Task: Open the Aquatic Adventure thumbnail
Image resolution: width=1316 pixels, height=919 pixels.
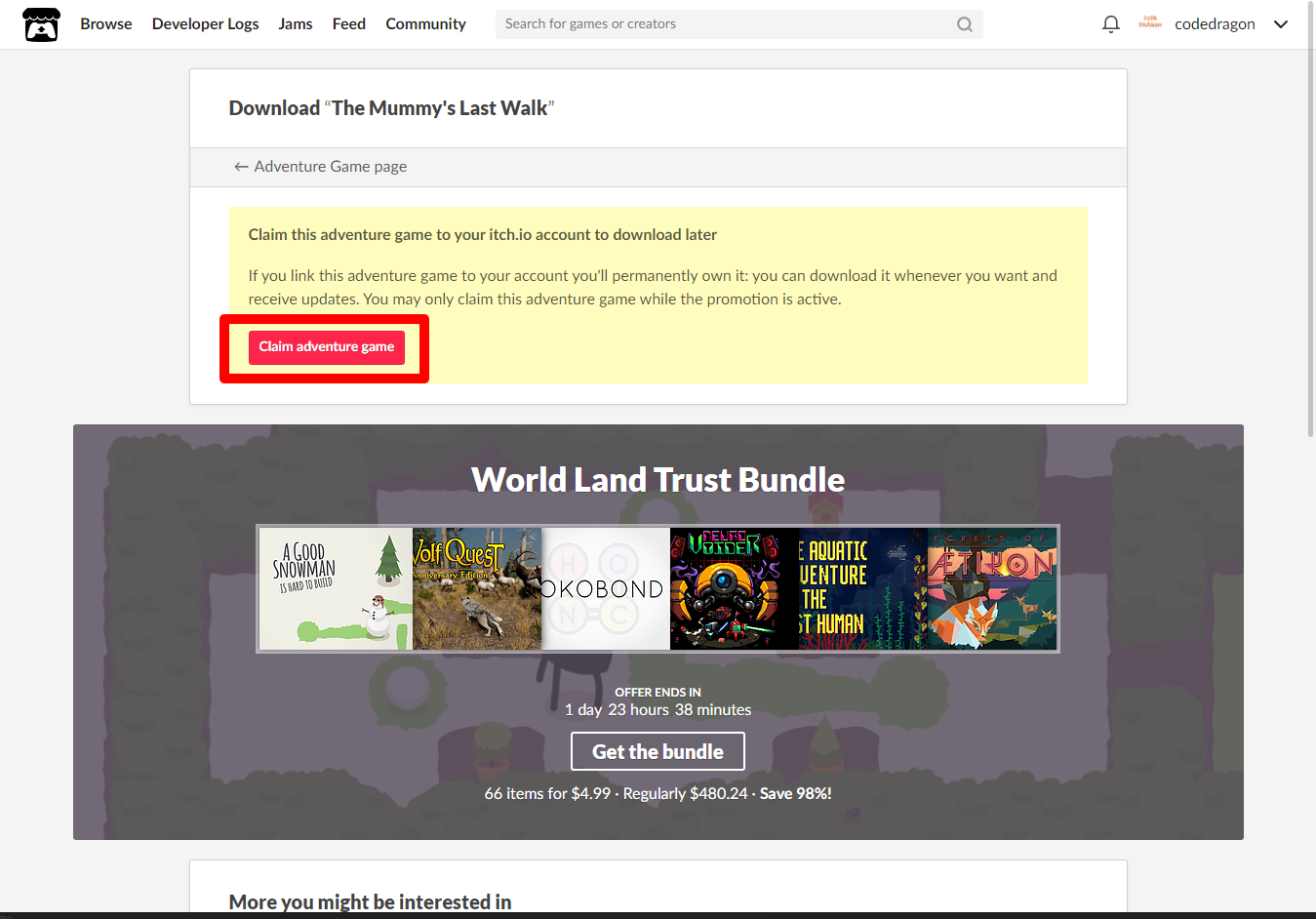Action: (x=863, y=589)
